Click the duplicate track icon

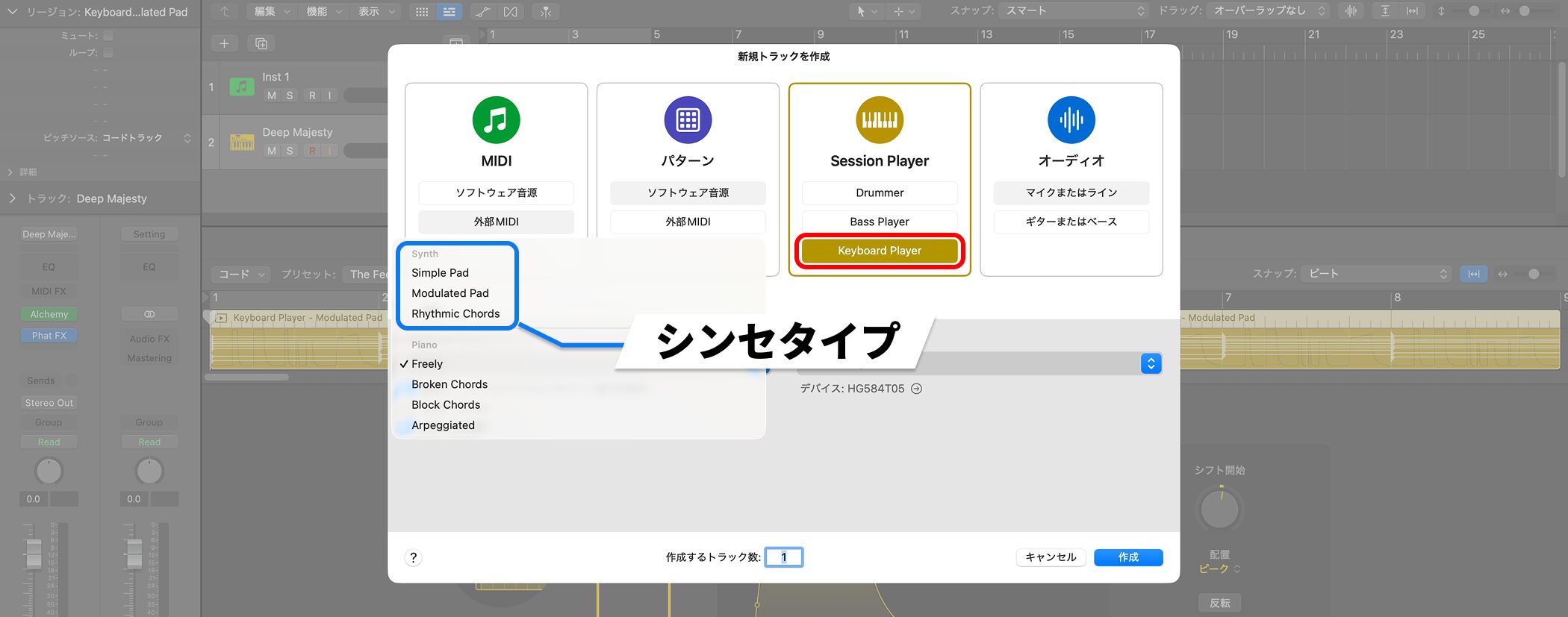coord(261,43)
